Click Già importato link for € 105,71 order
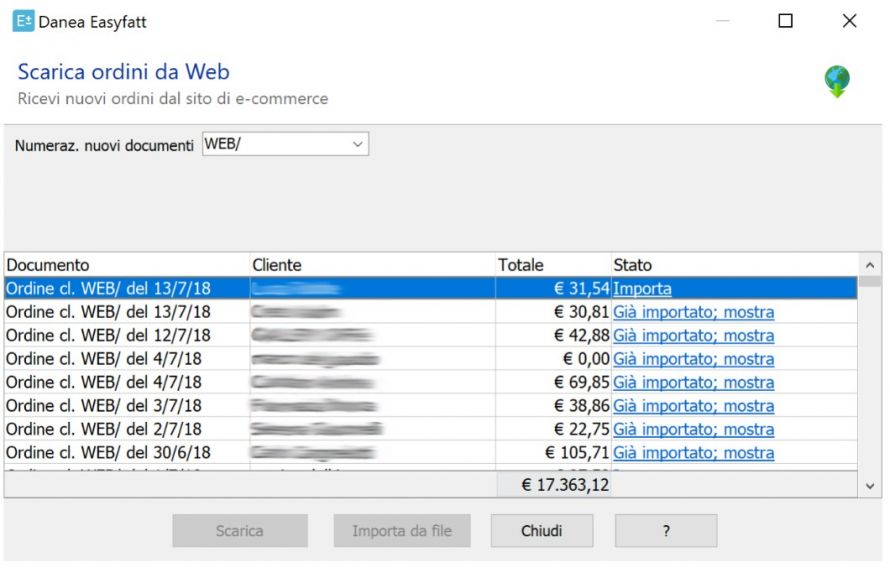Screen dimensions: 890x568 point(693,453)
